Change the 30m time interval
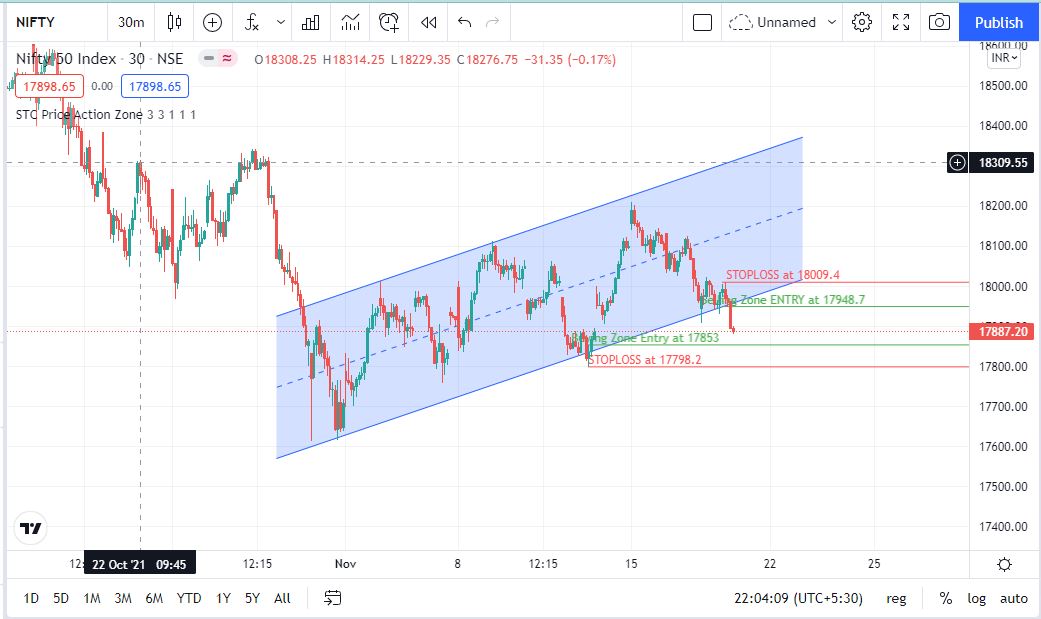 point(130,22)
